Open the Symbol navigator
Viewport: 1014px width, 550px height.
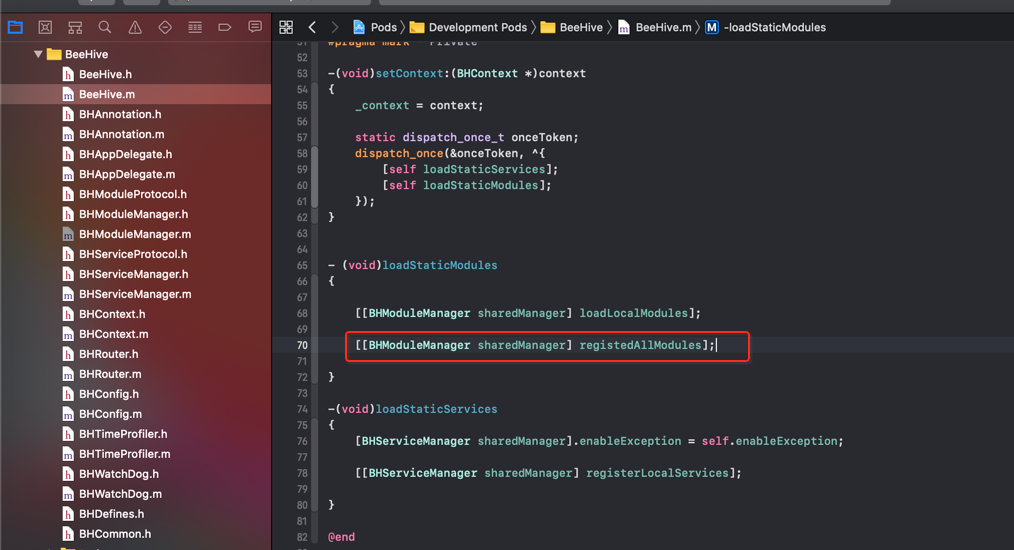pos(75,27)
